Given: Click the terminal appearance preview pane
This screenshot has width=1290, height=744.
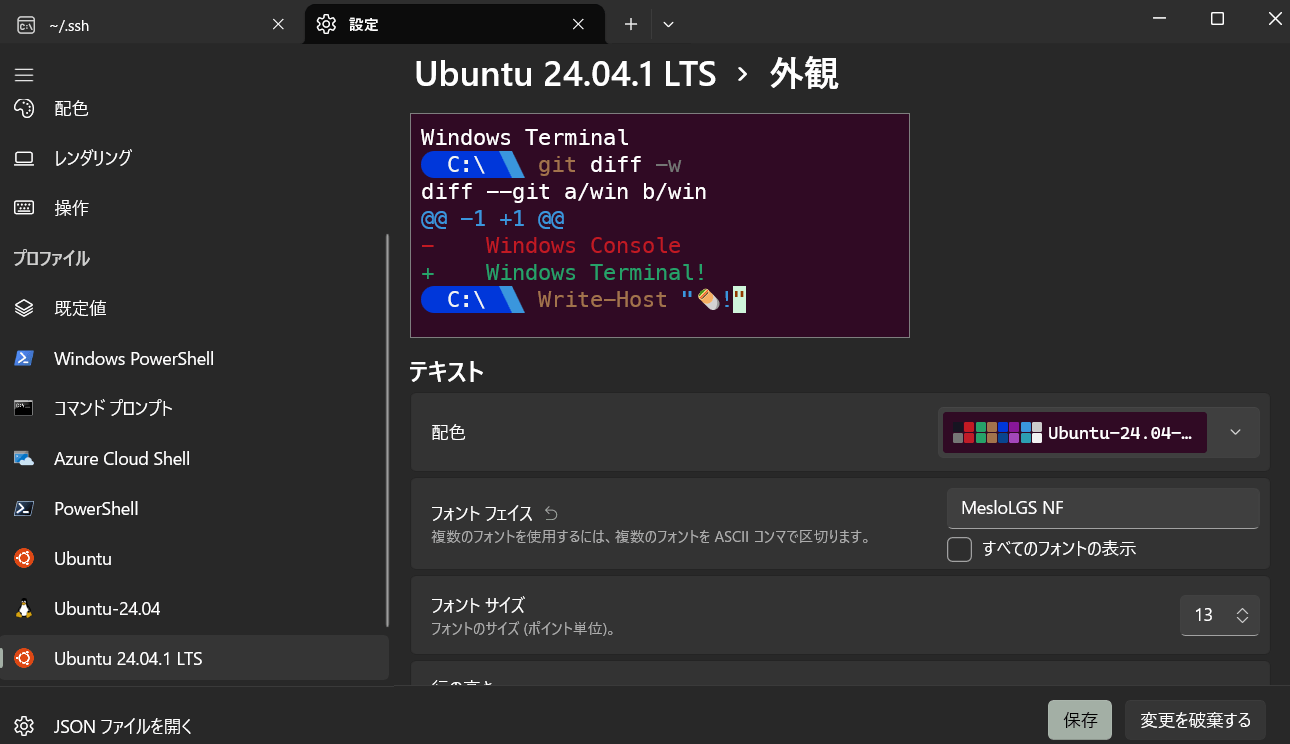Looking at the screenshot, I should [660, 225].
